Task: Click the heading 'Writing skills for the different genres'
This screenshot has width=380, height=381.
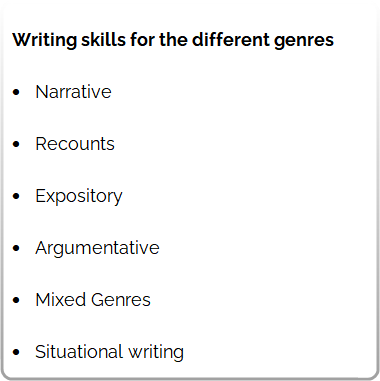Action: (173, 40)
